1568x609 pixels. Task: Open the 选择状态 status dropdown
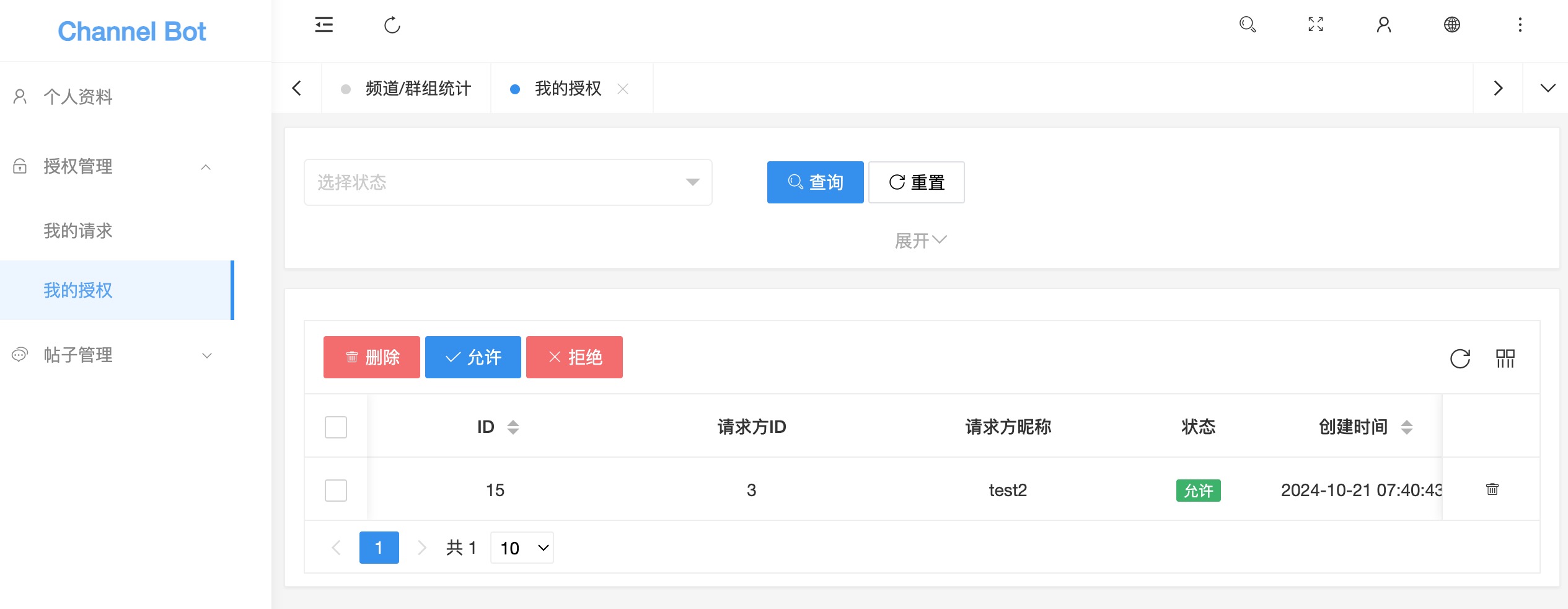pos(508,182)
